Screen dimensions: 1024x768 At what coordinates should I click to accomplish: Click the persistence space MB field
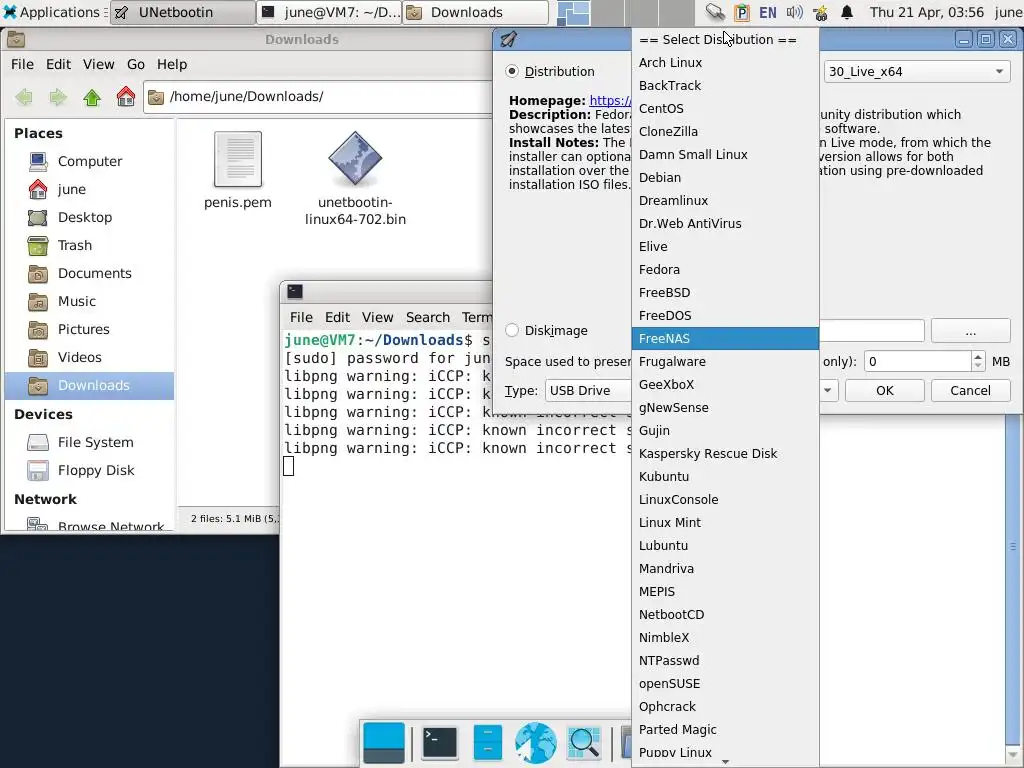(918, 362)
